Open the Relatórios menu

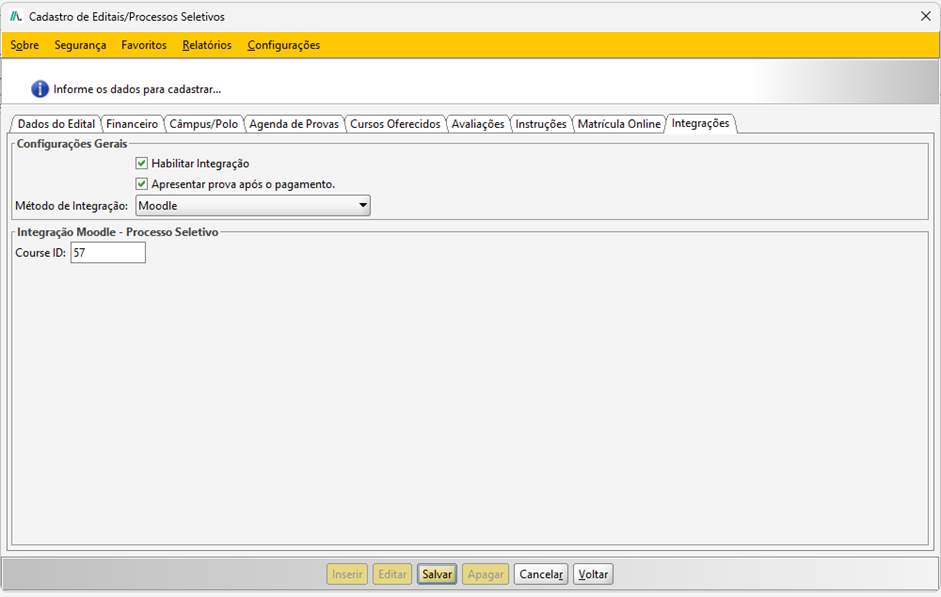tap(207, 45)
